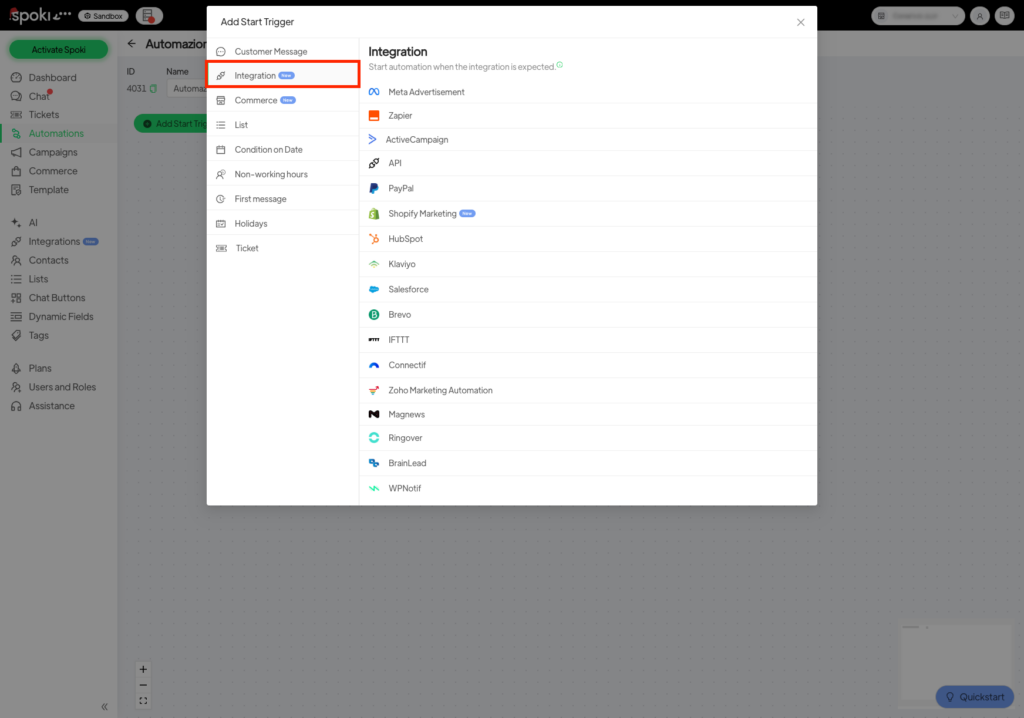
Task: Select the Brevo green icon
Action: 374,314
